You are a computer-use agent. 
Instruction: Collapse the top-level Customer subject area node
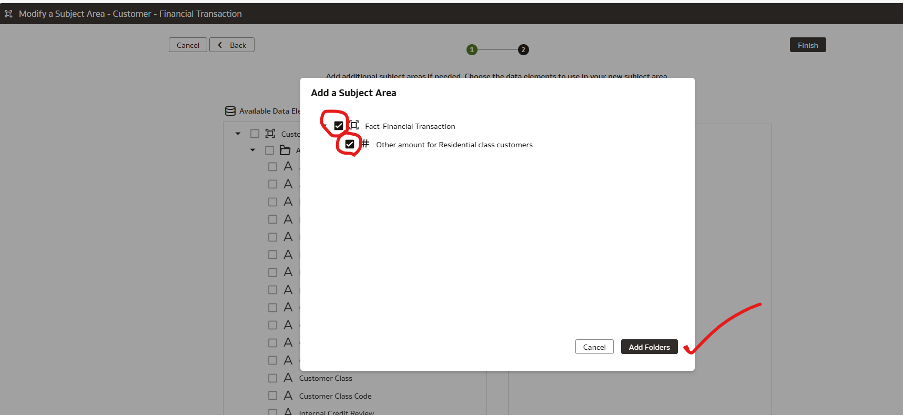coord(238,133)
